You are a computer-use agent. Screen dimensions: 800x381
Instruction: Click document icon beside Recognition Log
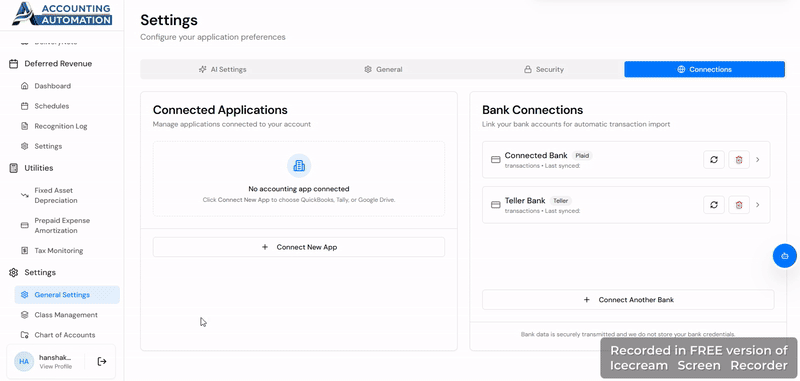coord(24,126)
